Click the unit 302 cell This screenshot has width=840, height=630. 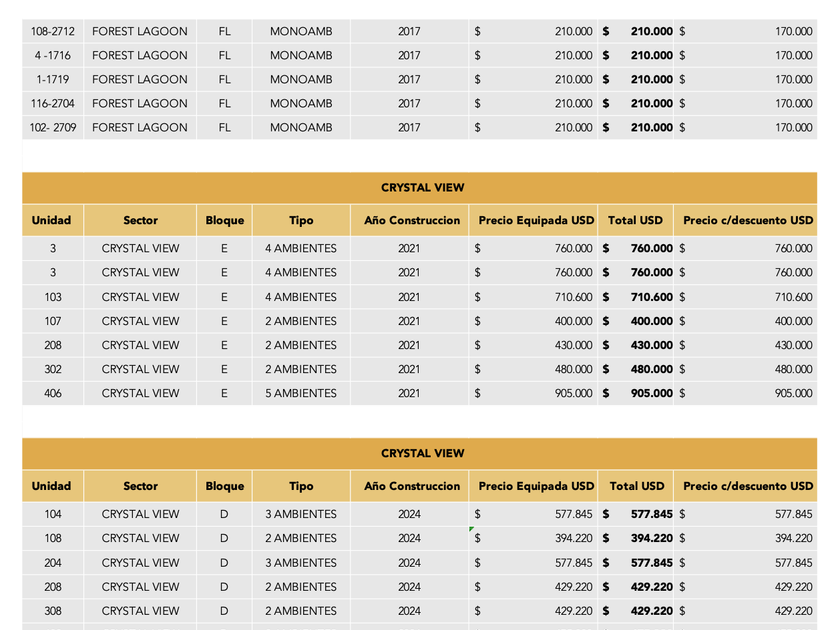tap(53, 369)
